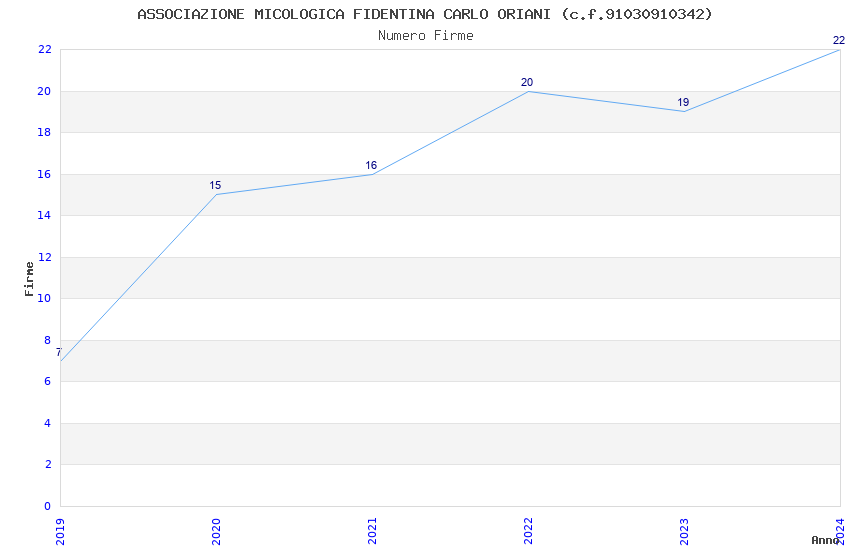Click the y-axis tick label 16

coord(44,174)
